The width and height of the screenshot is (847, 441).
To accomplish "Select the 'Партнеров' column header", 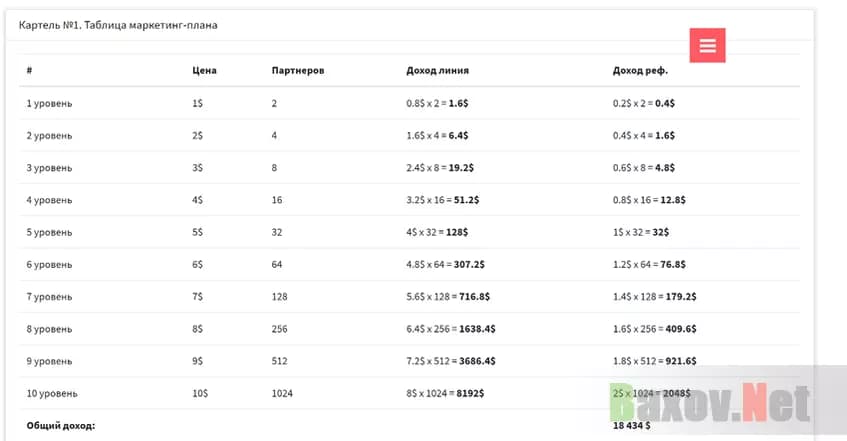I will [x=297, y=71].
